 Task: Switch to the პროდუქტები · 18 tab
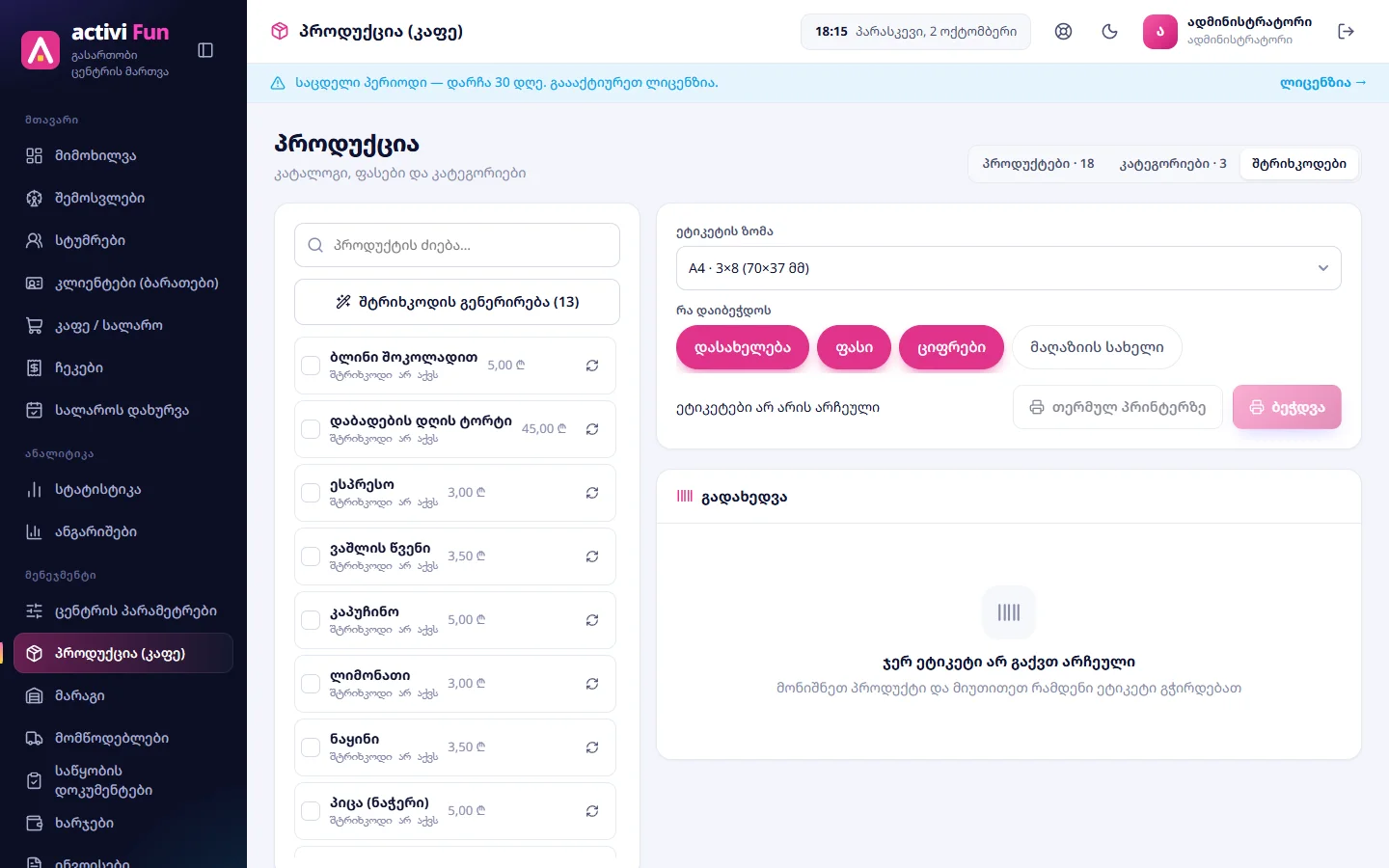tap(1038, 164)
